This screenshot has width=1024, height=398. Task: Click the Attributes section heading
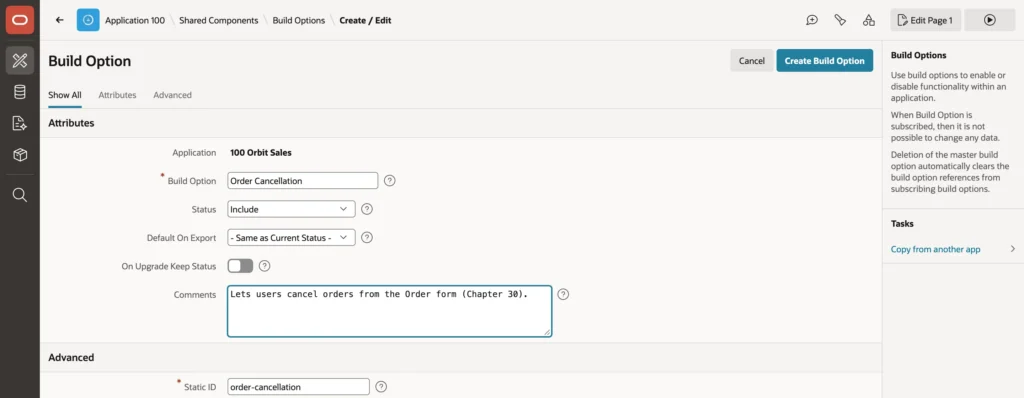coord(71,123)
